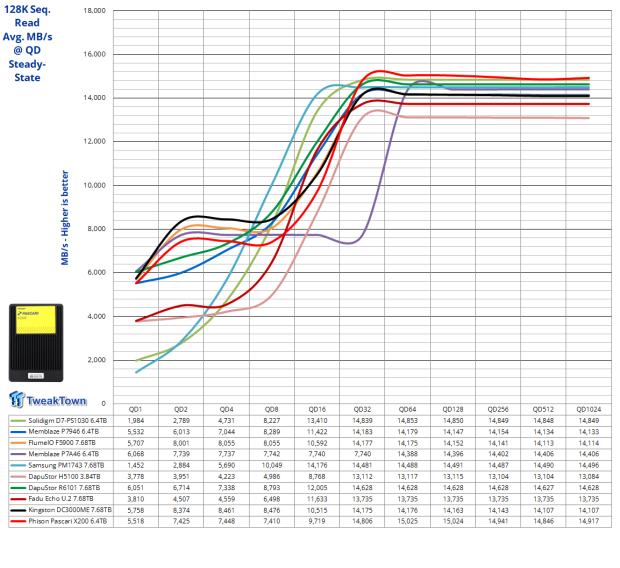
Task: Click the DapuStor R6101 dark green legend swatch
Action: 18,488
